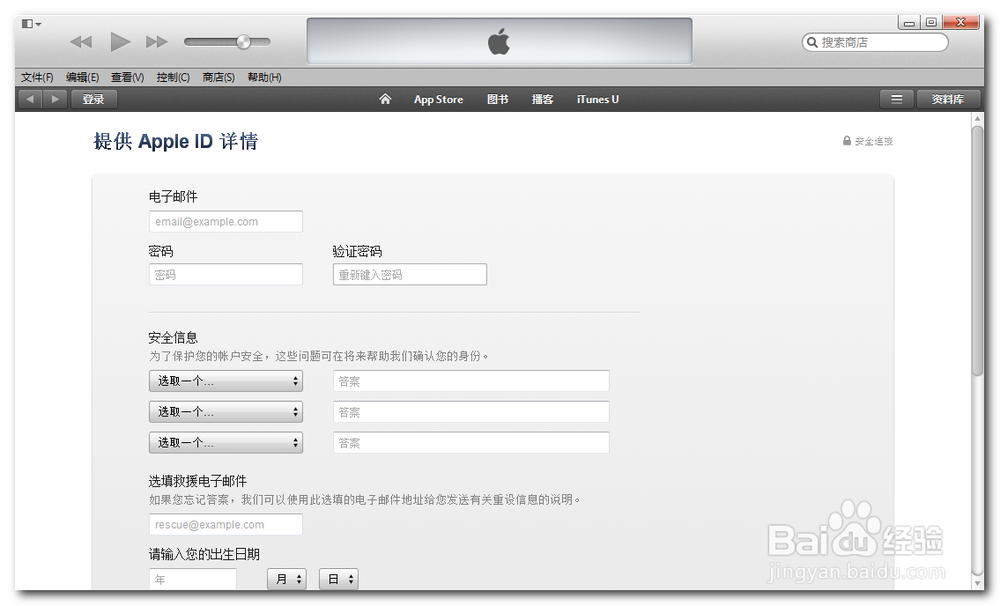Maximize the iTunes window
Image resolution: width=1000 pixels, height=606 pixels.
click(931, 23)
